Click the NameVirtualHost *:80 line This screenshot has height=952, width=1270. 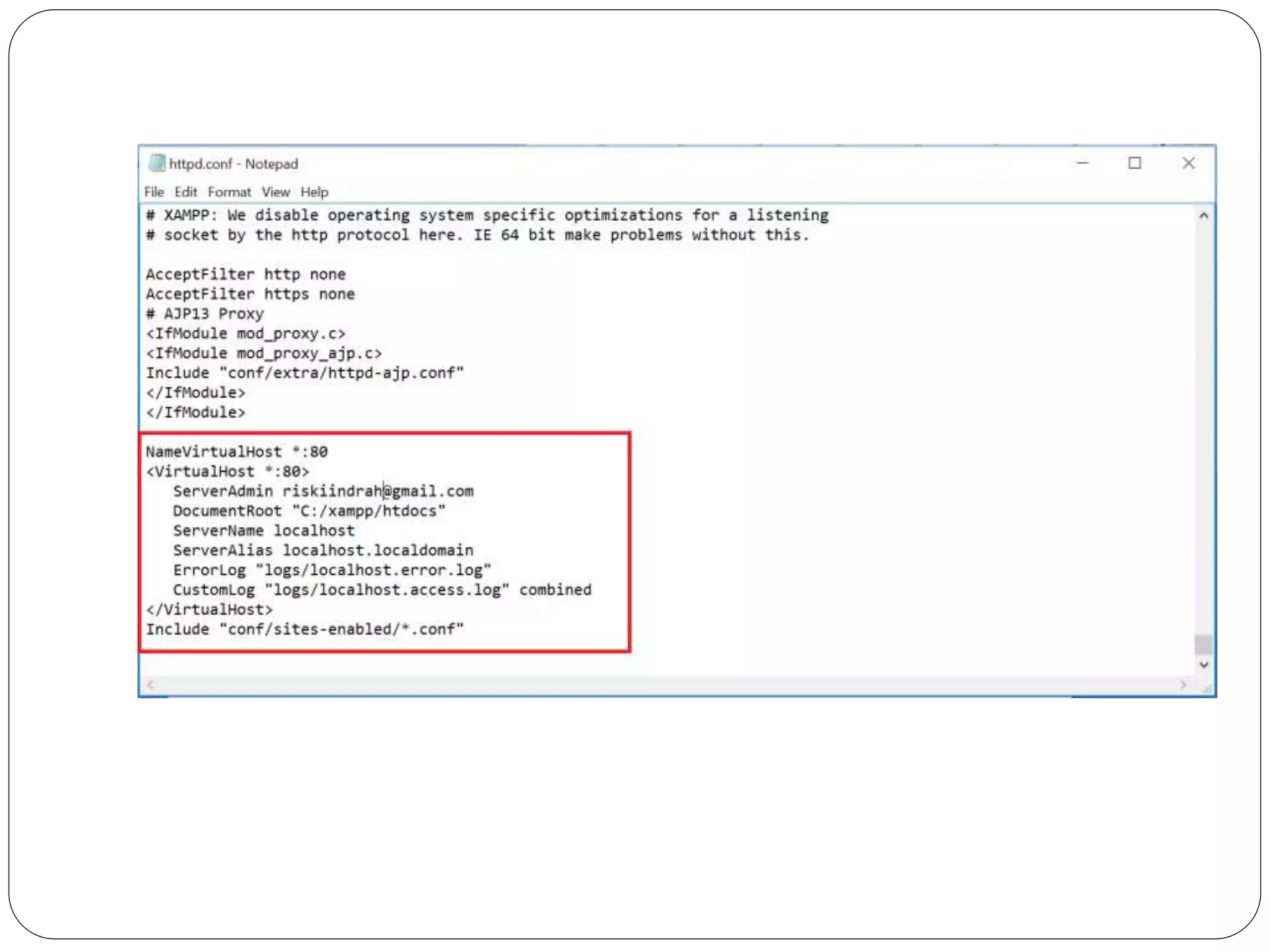(x=236, y=452)
